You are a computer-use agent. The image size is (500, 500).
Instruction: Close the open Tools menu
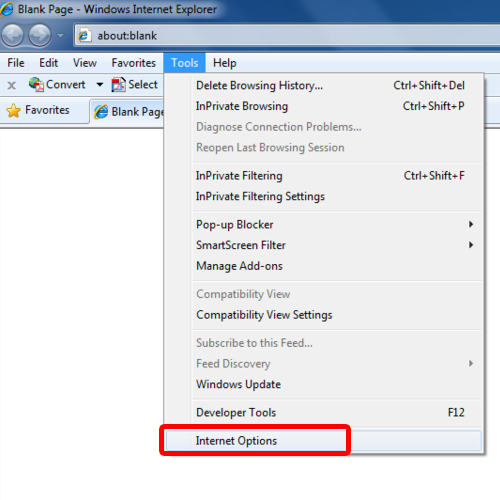184,63
